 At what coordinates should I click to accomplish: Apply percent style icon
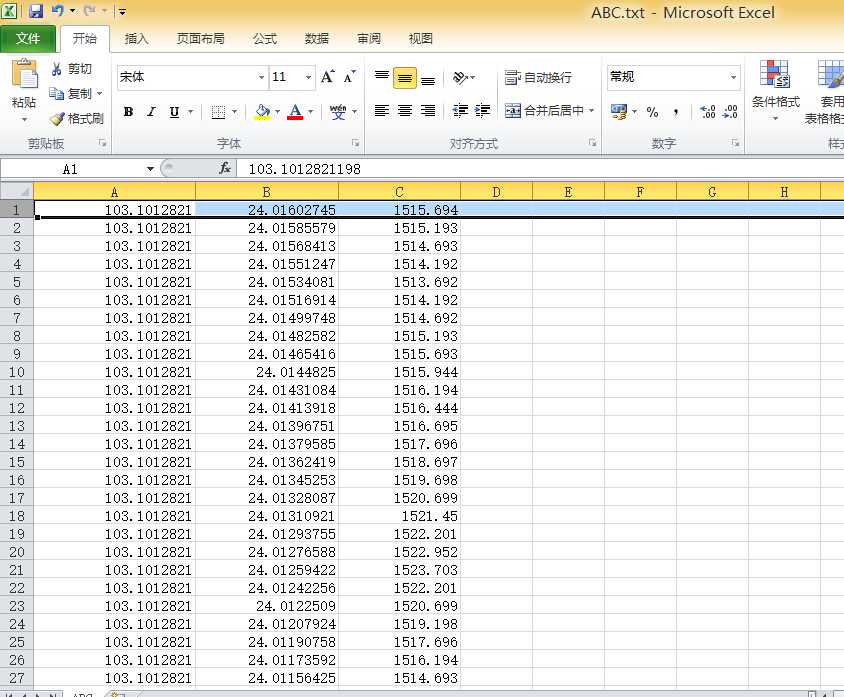652,112
